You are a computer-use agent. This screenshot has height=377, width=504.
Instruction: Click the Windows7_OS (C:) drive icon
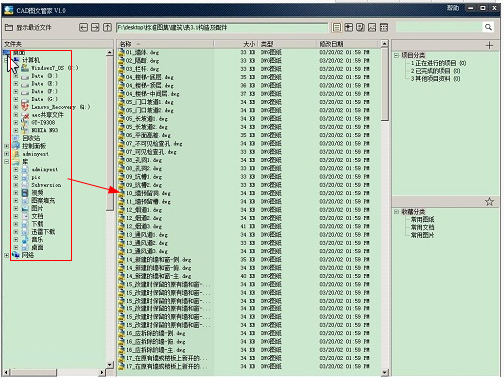pyautogui.click(x=25, y=68)
